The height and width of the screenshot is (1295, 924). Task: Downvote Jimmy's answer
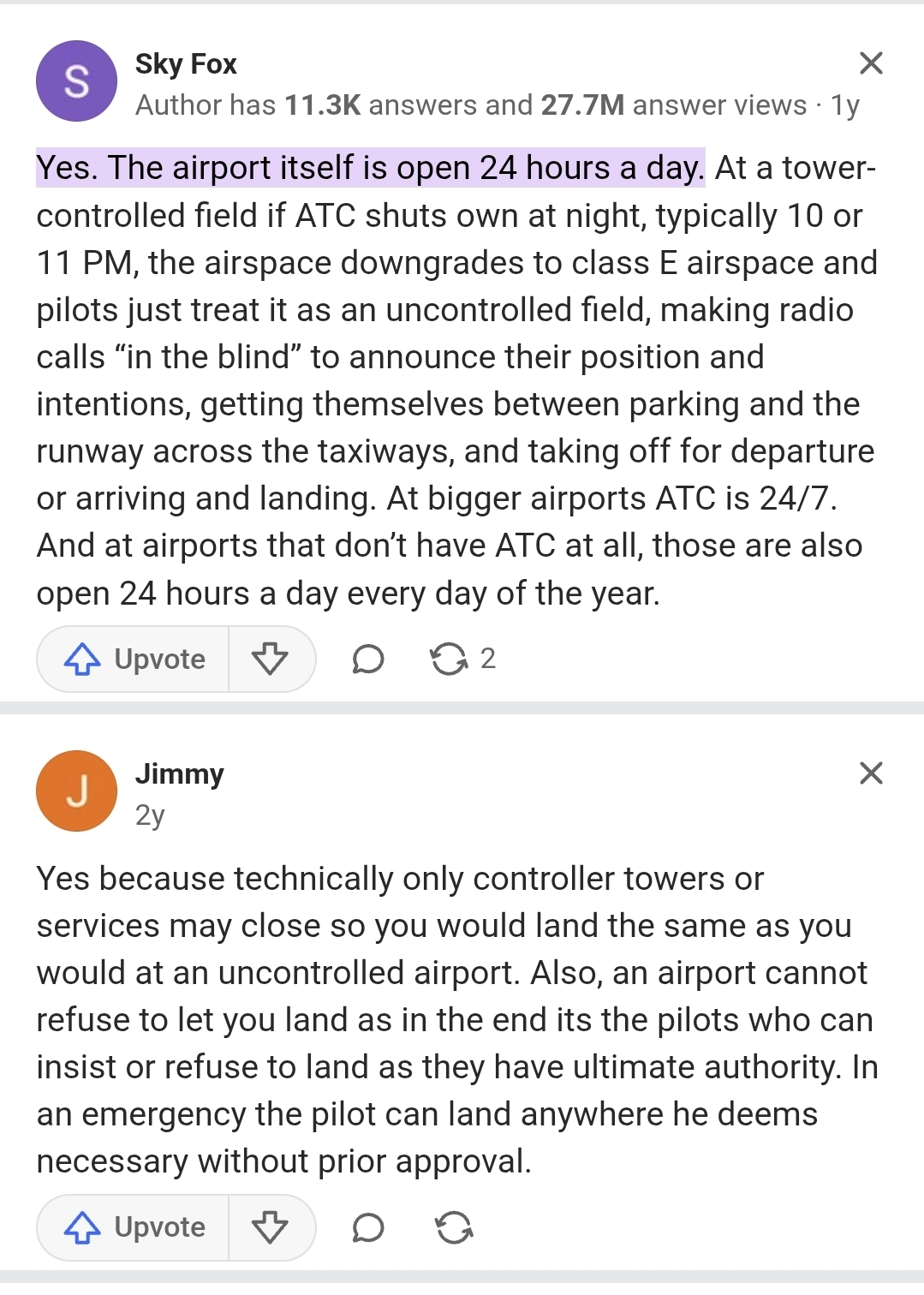click(x=271, y=1227)
